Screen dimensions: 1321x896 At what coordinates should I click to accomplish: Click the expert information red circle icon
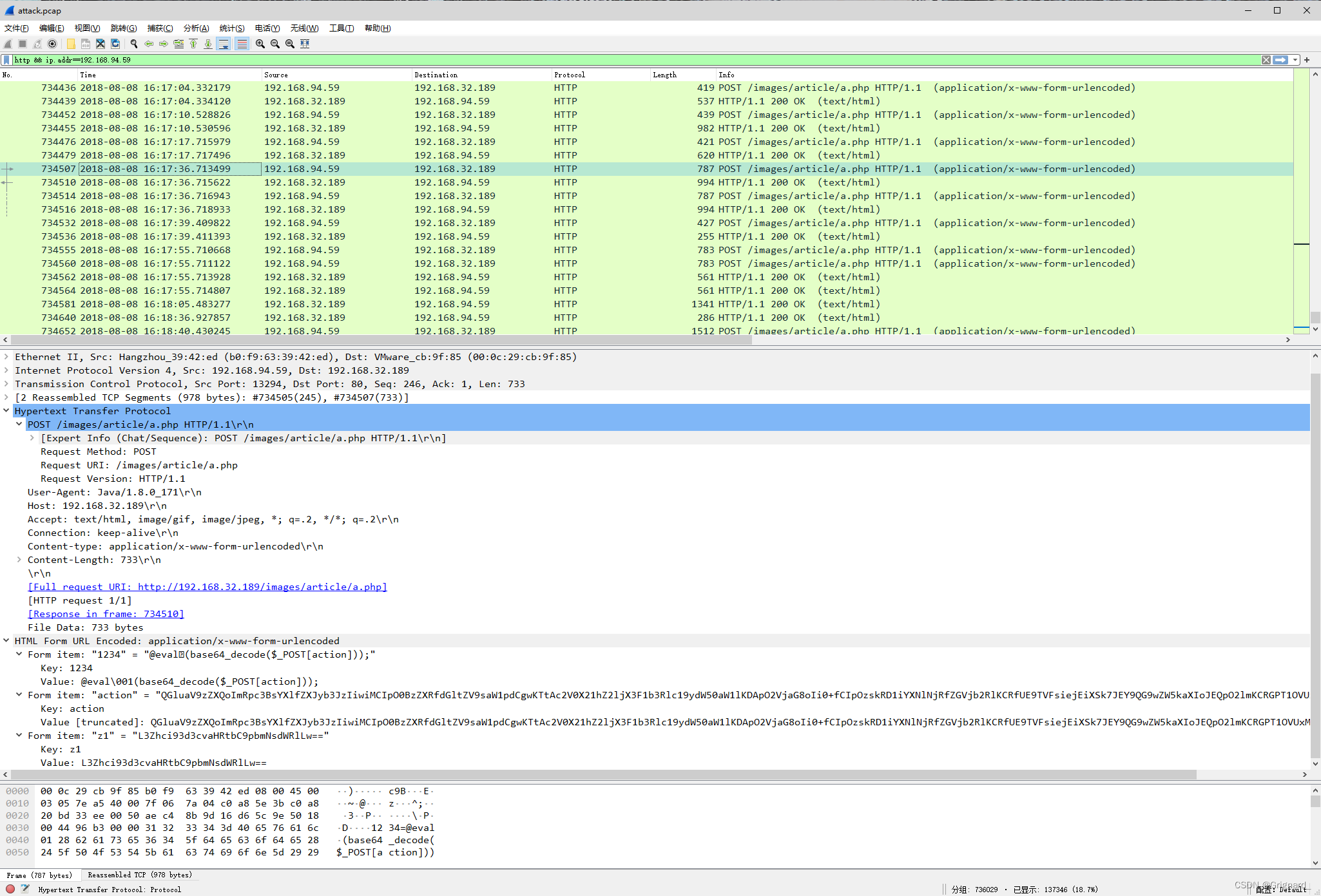pos(10,889)
